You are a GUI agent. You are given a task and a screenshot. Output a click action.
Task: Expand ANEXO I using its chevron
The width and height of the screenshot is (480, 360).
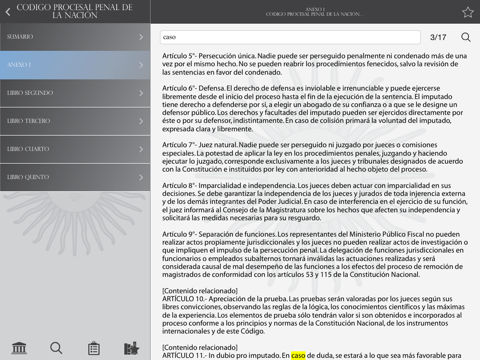click(x=141, y=65)
